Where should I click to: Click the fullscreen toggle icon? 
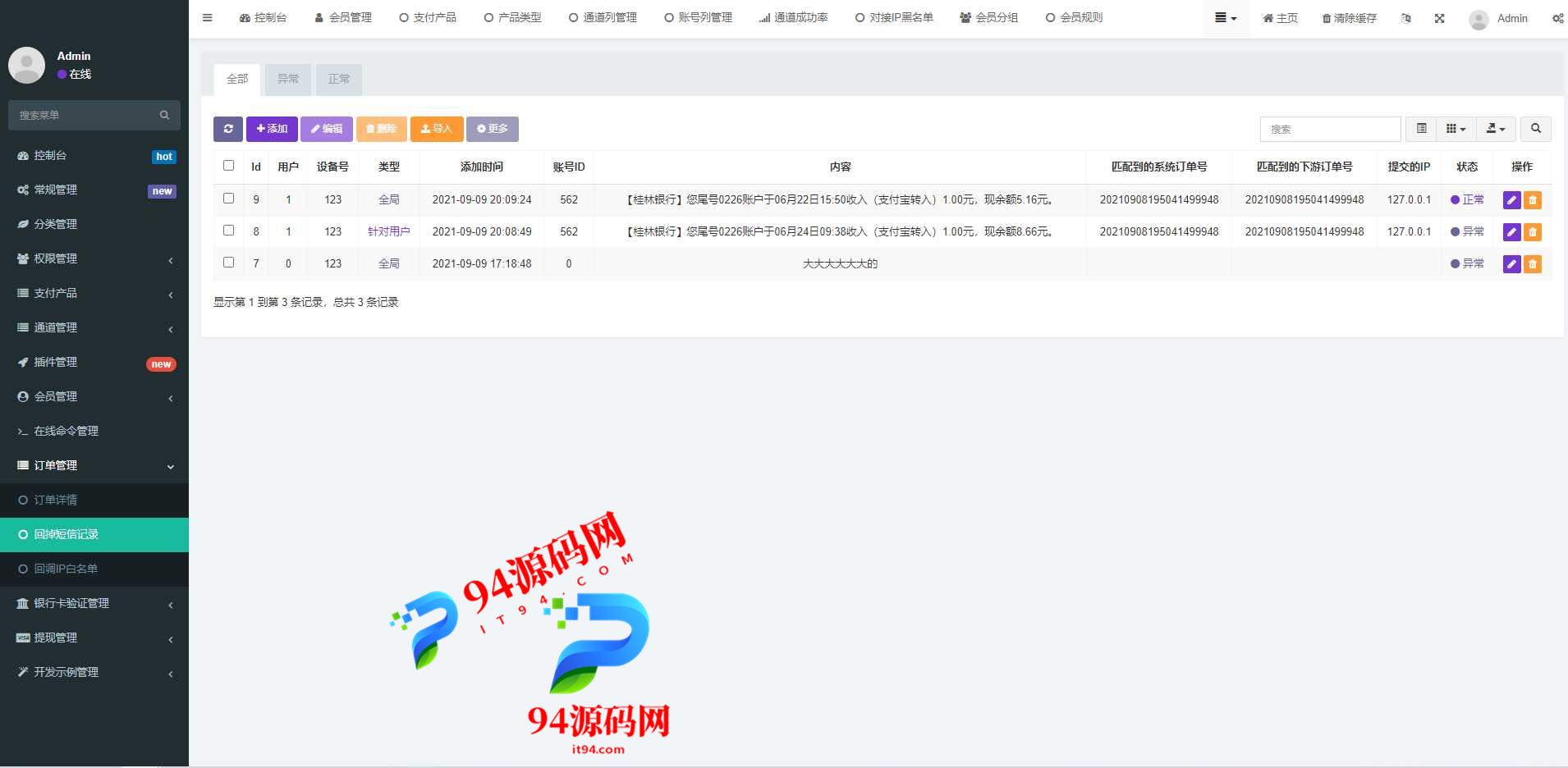click(x=1439, y=18)
